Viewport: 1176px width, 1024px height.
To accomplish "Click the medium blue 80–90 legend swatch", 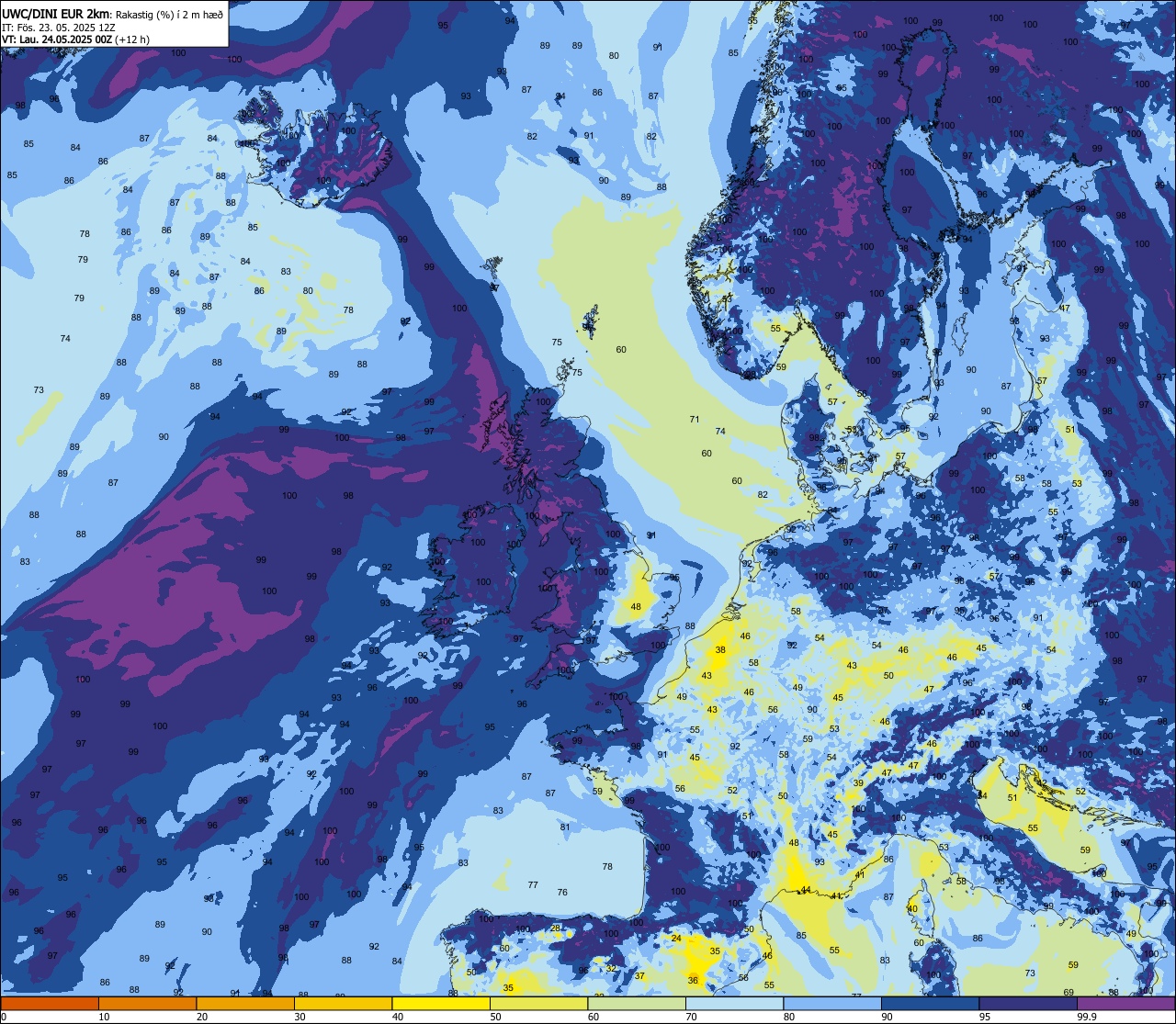I will (832, 1003).
